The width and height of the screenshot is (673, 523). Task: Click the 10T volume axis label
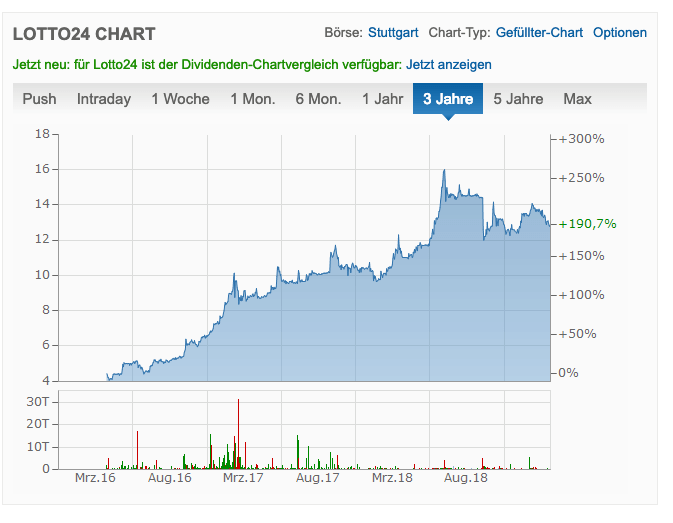pyautogui.click(x=38, y=447)
